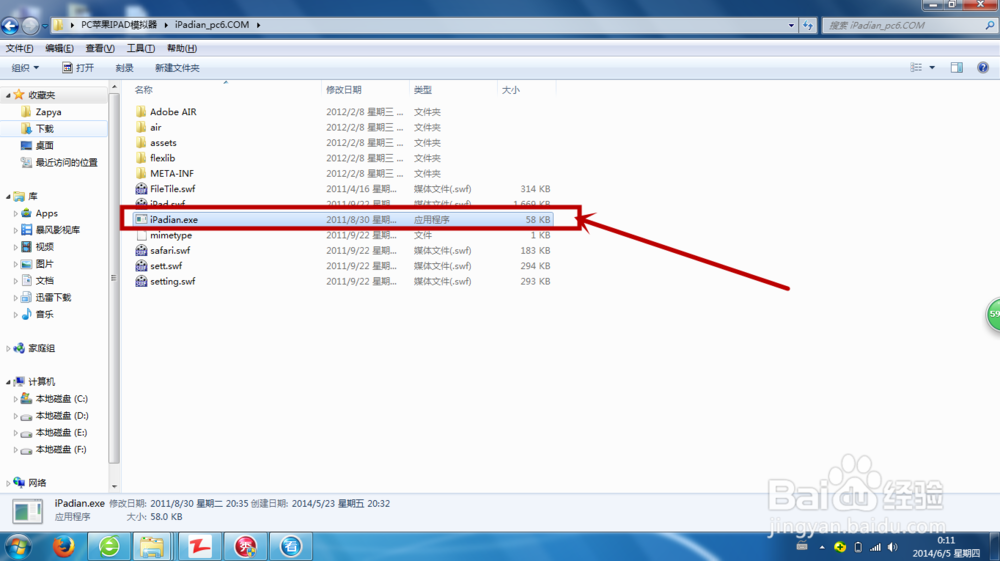Toggle the preview pane icon
This screenshot has height=561, width=1000.
point(957,68)
